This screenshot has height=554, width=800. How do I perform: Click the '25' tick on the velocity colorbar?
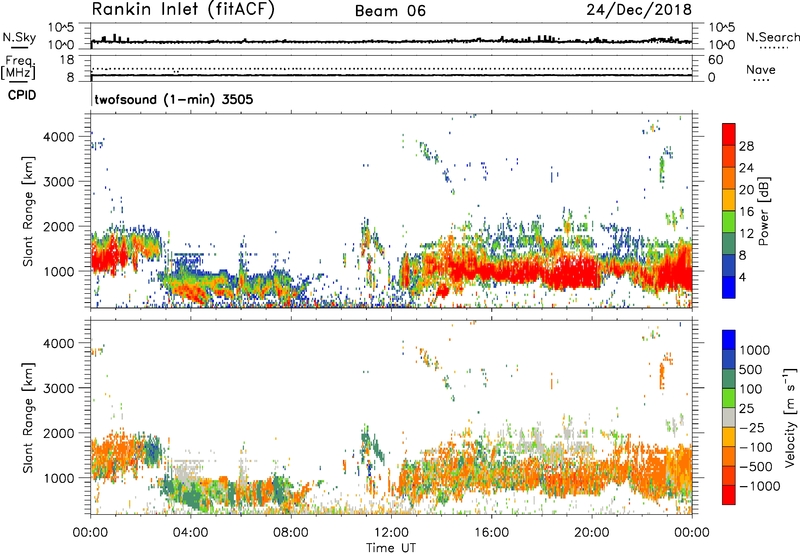[x=747, y=408]
